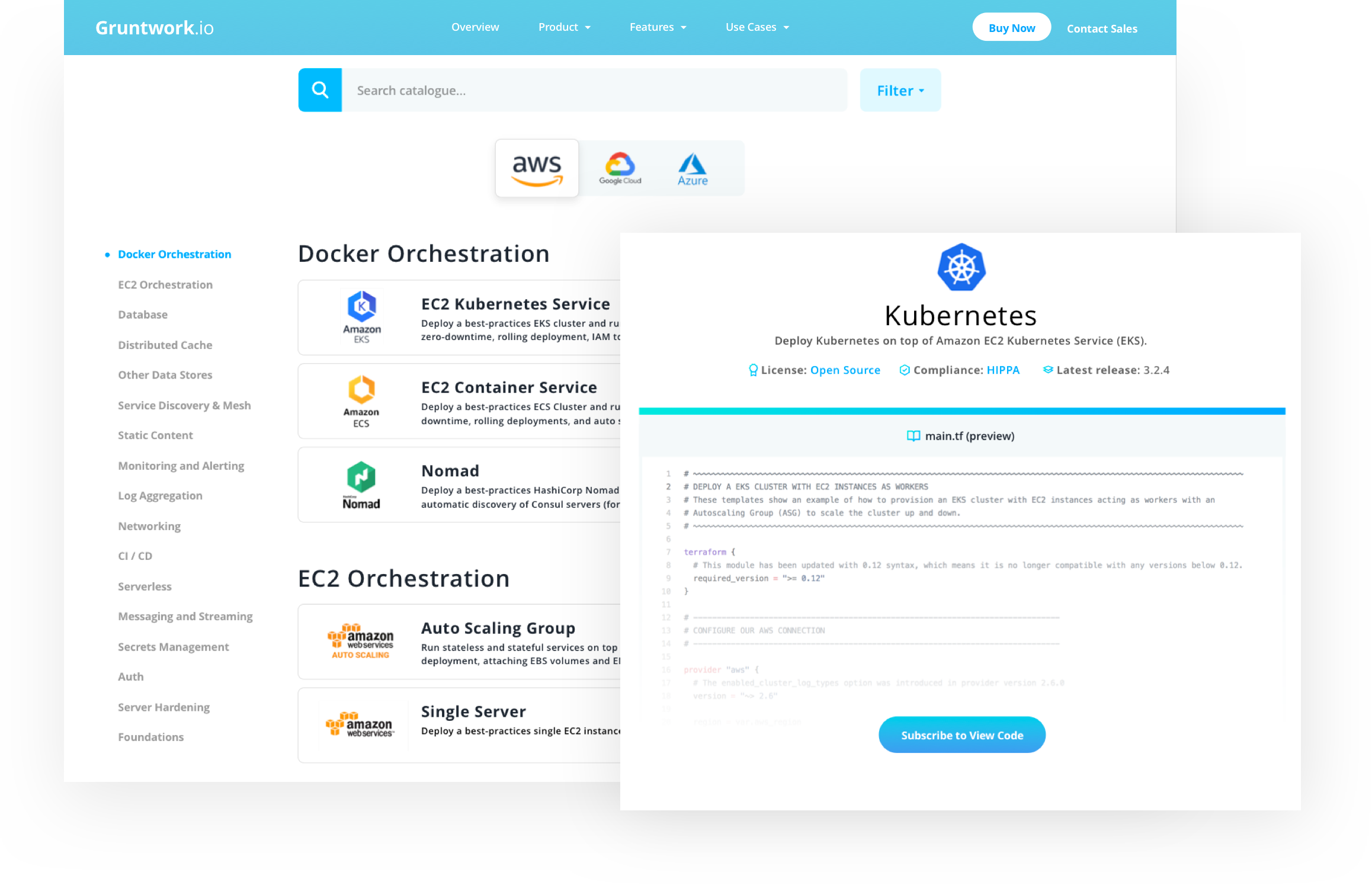This screenshot has height=885, width=1372.
Task: Expand the Features navigation dropdown
Action: tap(656, 27)
